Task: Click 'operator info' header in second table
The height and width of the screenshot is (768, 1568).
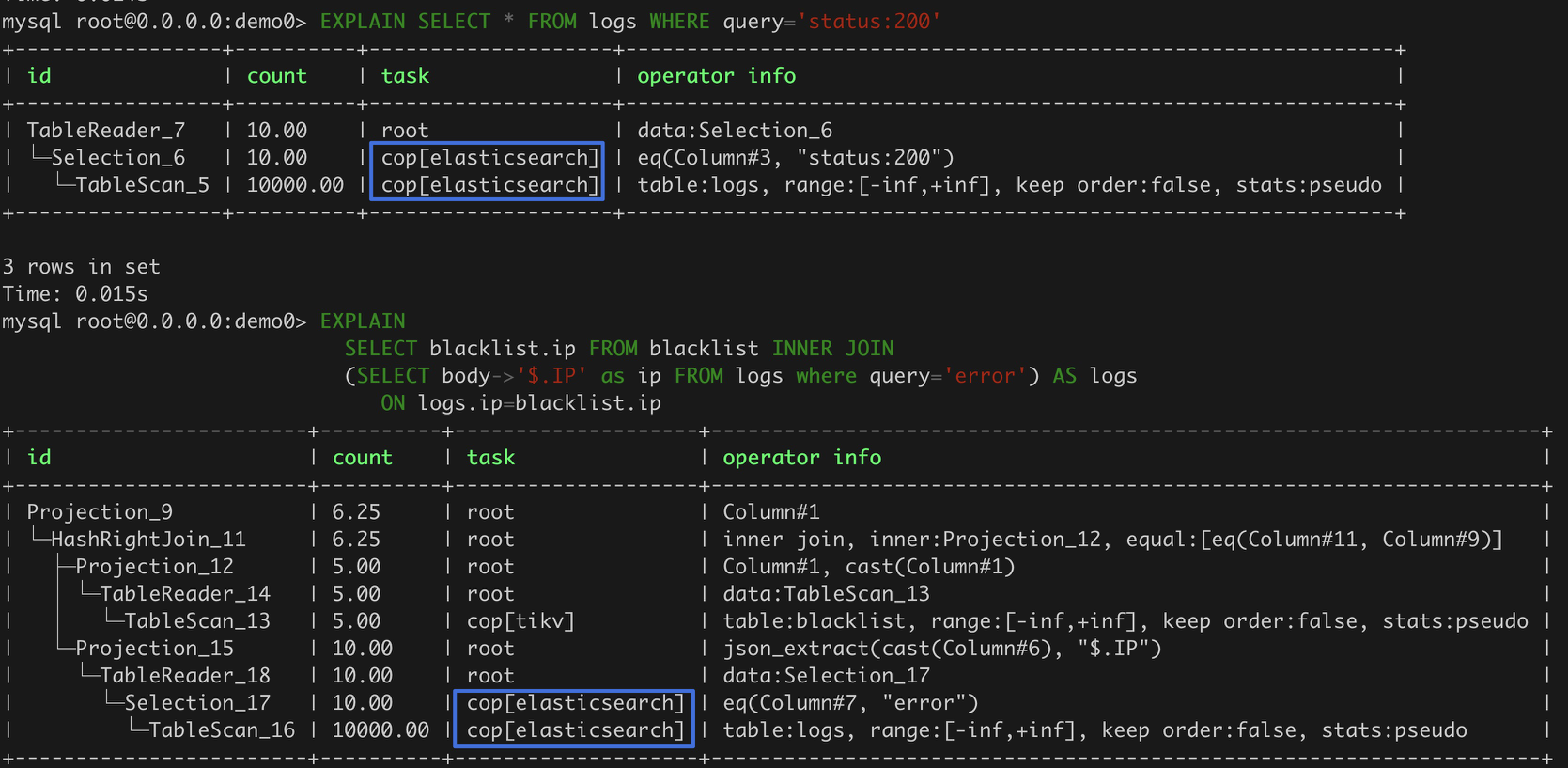Action: 801,458
